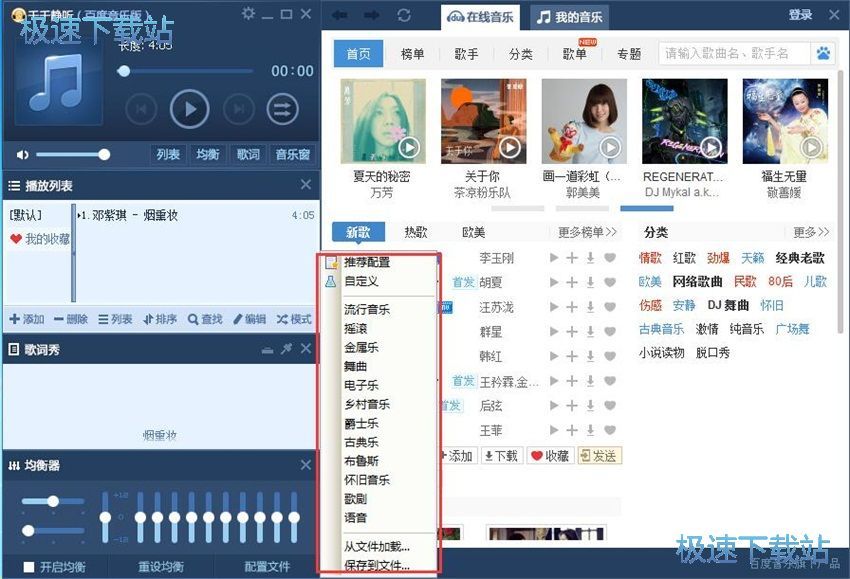
Task: Pin the 歌词秀 lyrics panel
Action: pyautogui.click(x=286, y=349)
